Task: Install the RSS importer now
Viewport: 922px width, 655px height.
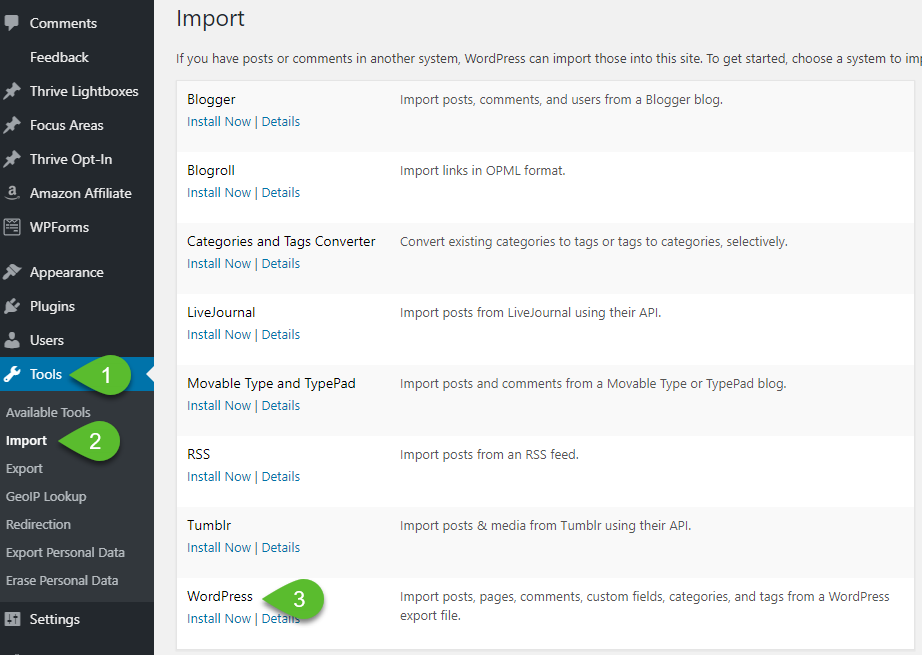Action: pyautogui.click(x=219, y=476)
